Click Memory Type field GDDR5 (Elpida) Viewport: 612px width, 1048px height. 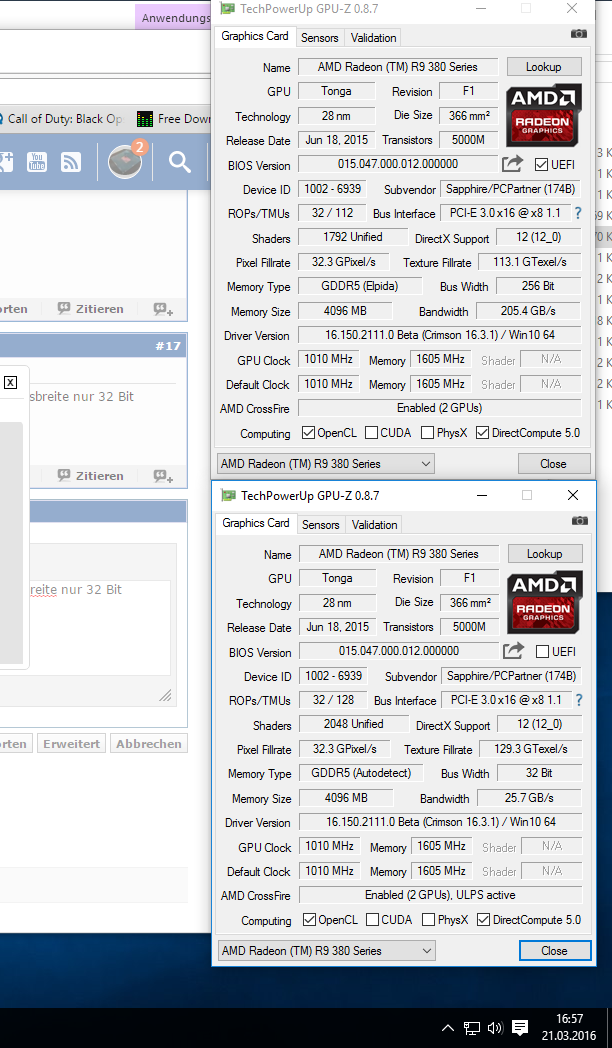coord(360,286)
